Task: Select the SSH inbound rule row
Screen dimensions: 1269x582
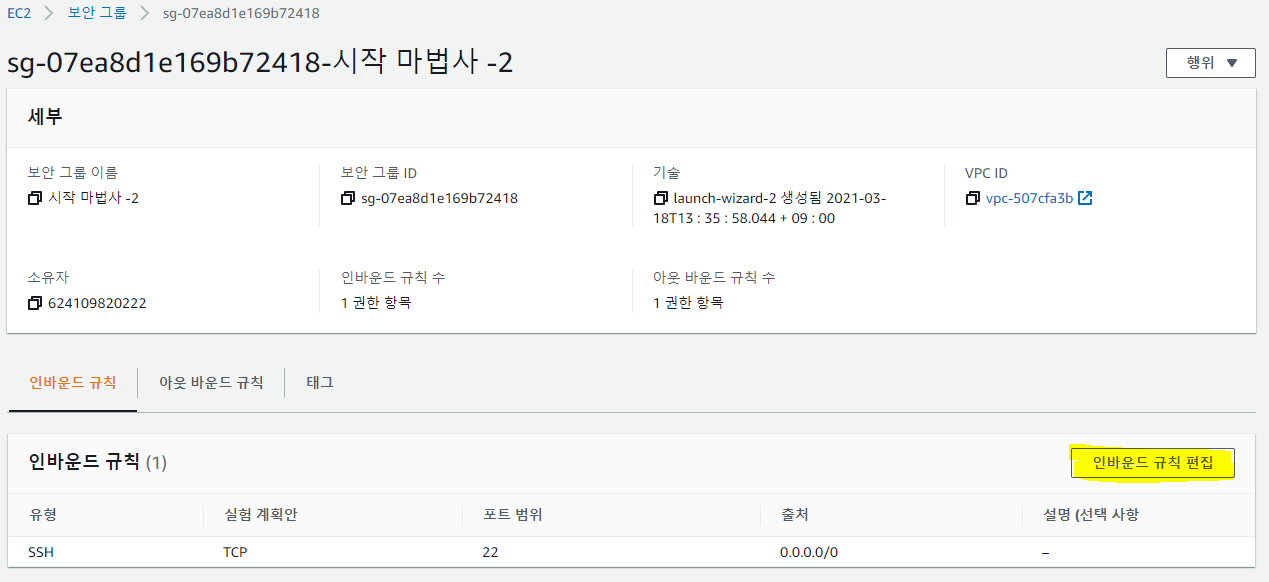Action: 41,552
